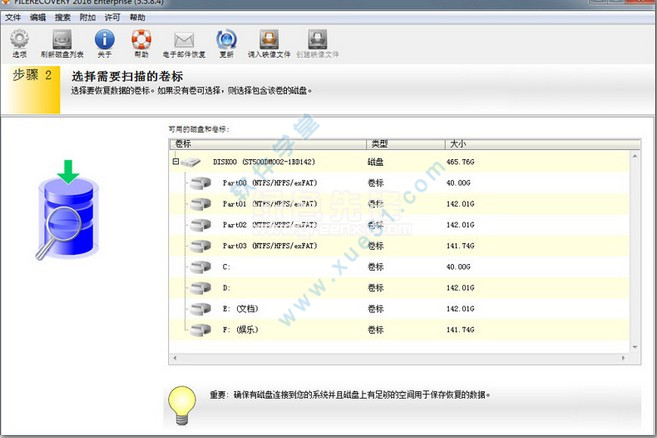Sort by 类型 column header
The image size is (657, 438).
[x=406, y=144]
